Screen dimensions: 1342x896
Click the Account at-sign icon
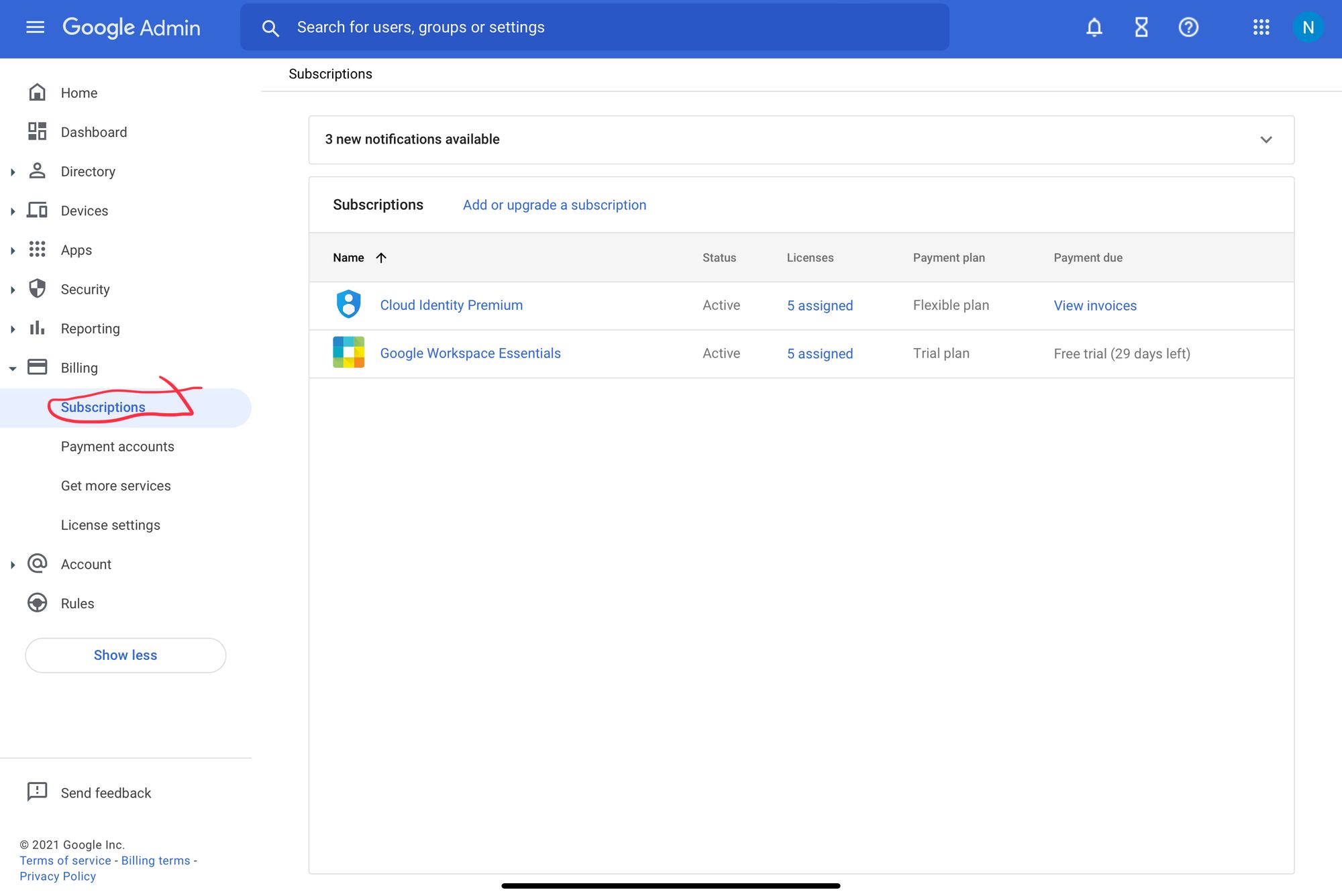click(38, 563)
